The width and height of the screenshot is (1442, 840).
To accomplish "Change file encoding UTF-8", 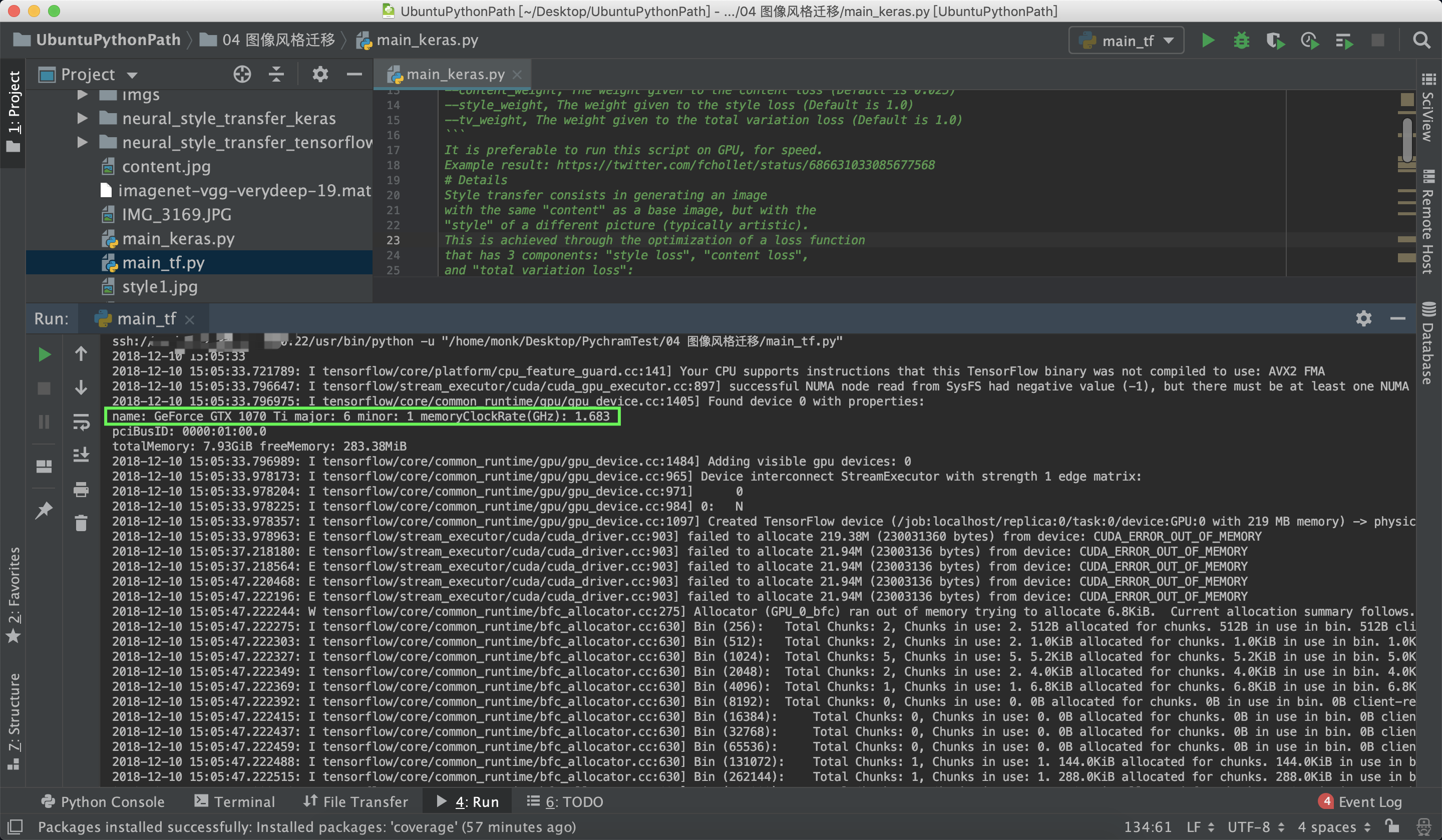I will click(1255, 827).
